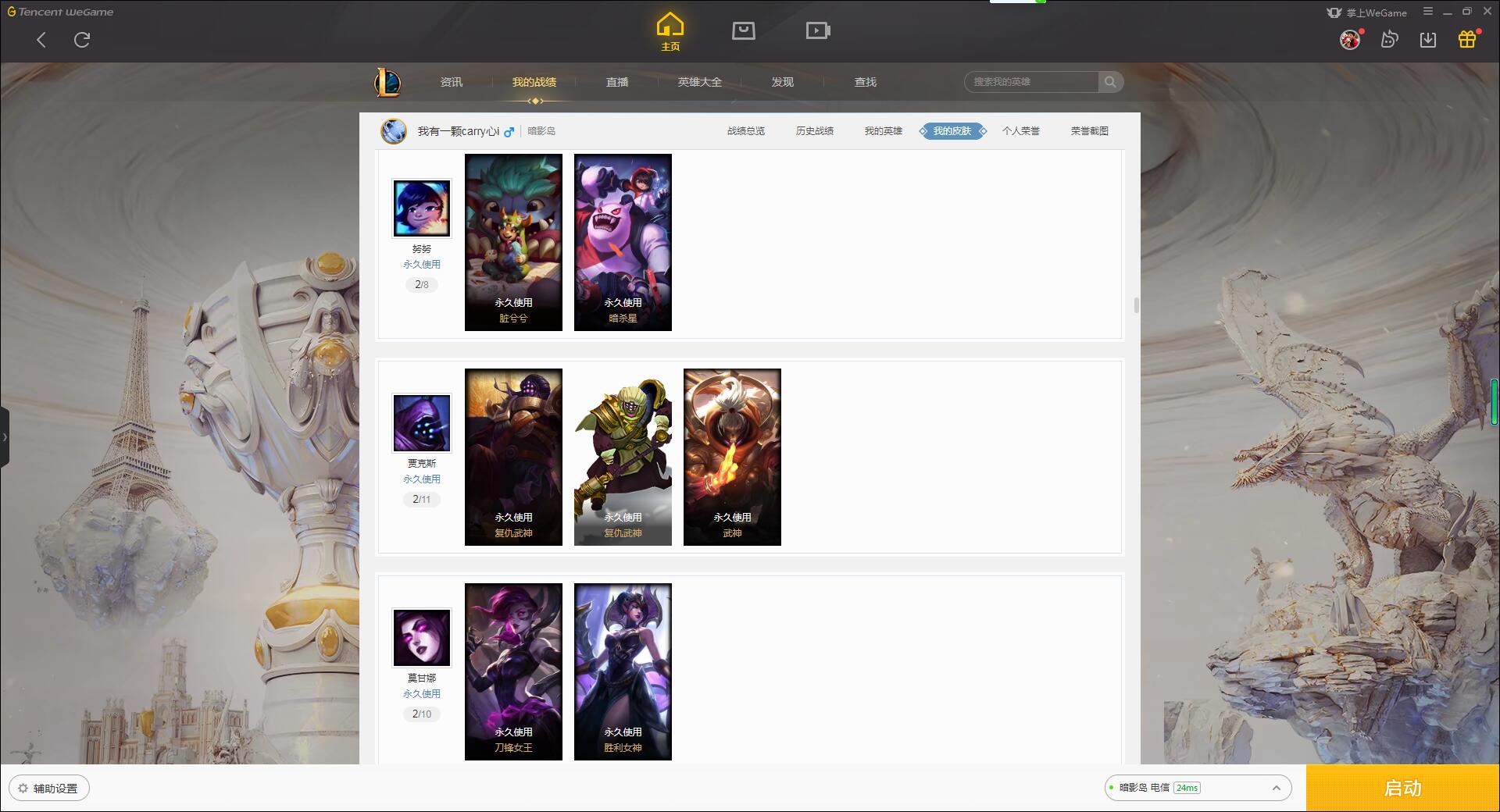1500x812 pixels.
Task: Open the first dark 复仇武神 skin card
Action: (x=513, y=457)
